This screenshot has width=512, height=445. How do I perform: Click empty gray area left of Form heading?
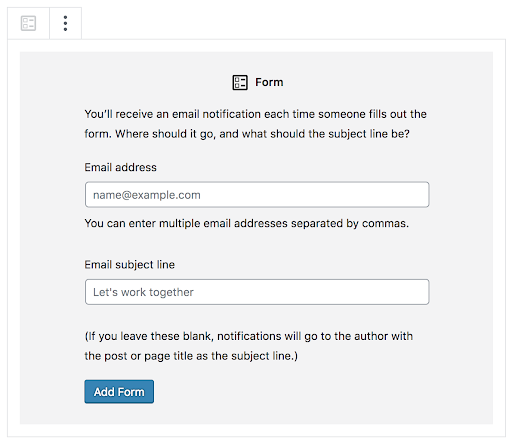pos(127,82)
